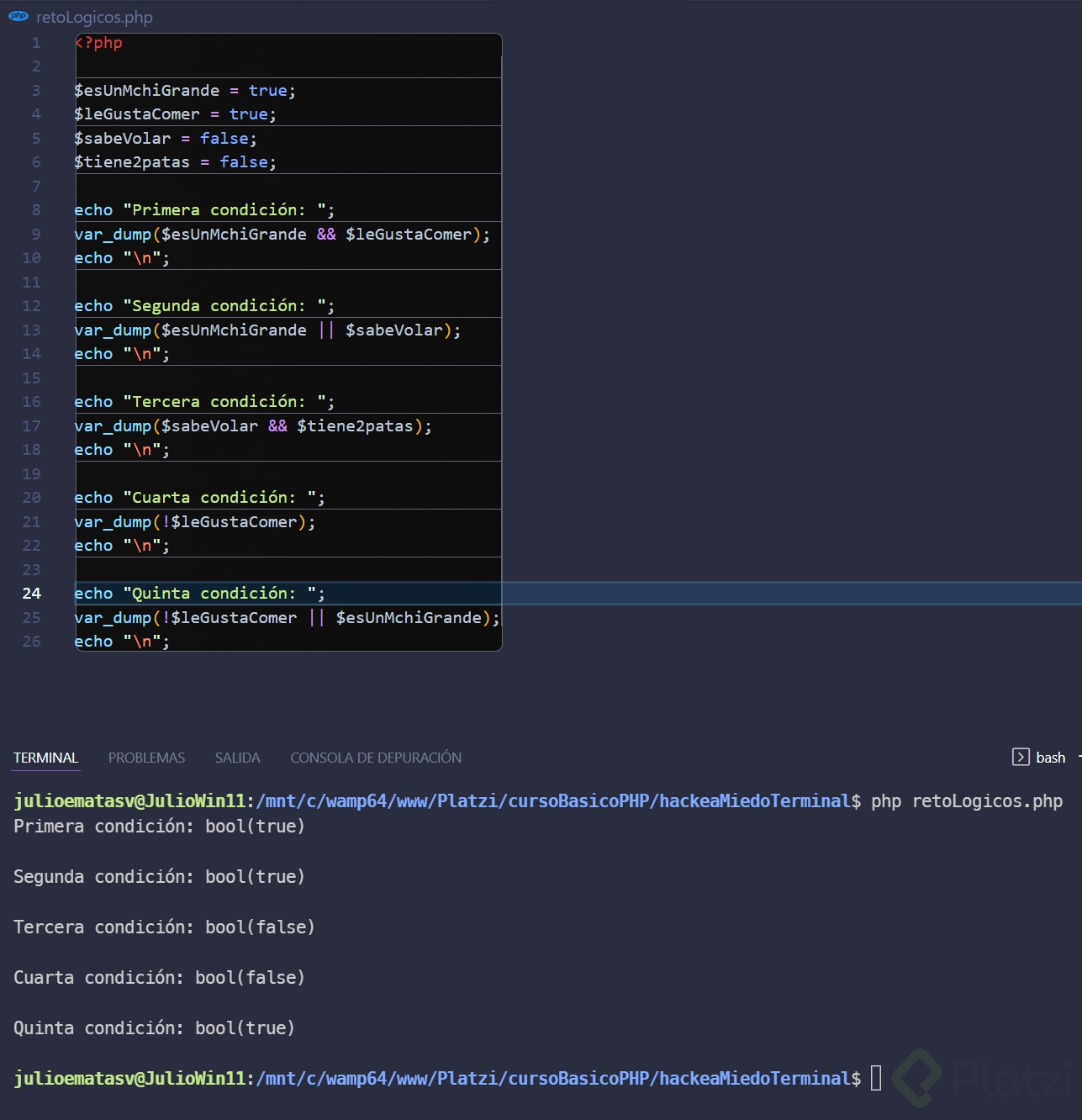The image size is (1082, 1120).
Task: Click the $esUnMchiGrande = true line
Action: click(x=185, y=91)
